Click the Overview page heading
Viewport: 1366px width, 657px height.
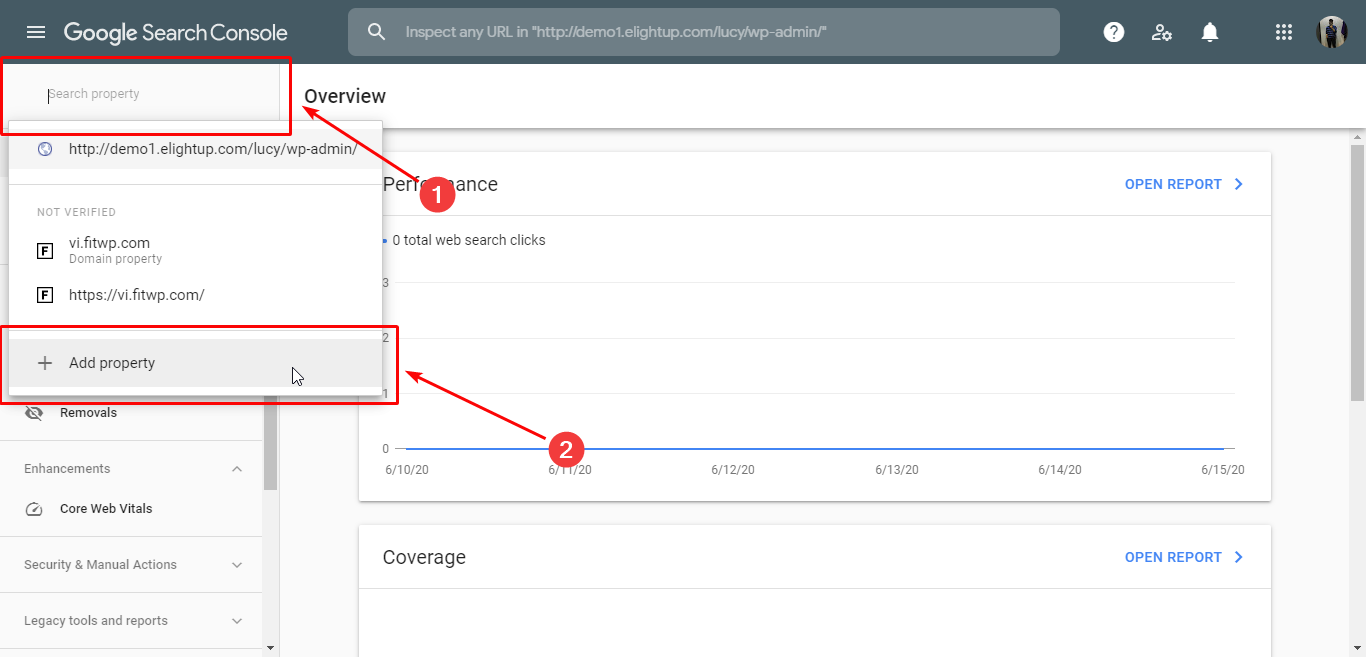[345, 96]
